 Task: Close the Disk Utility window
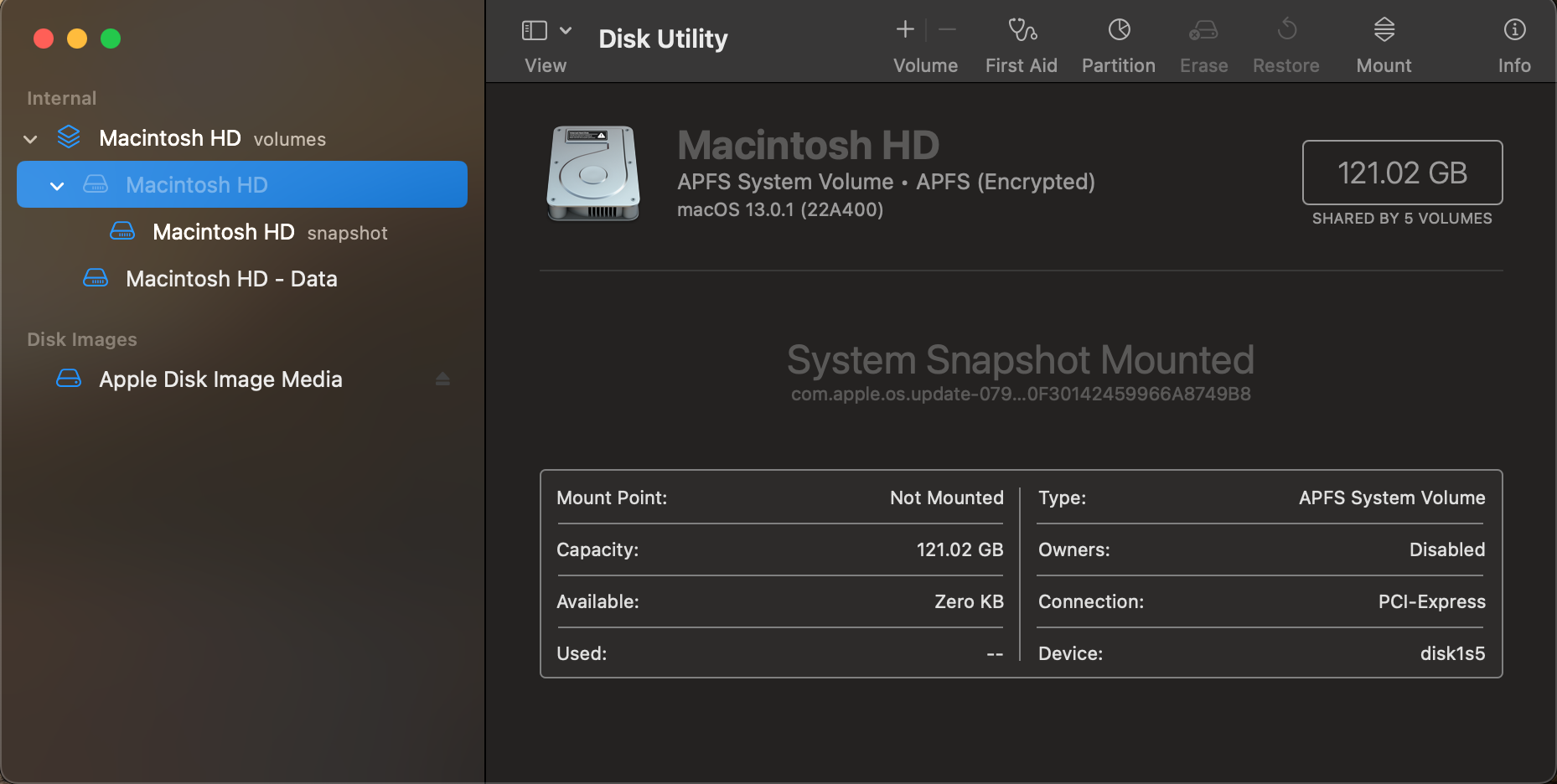click(44, 39)
